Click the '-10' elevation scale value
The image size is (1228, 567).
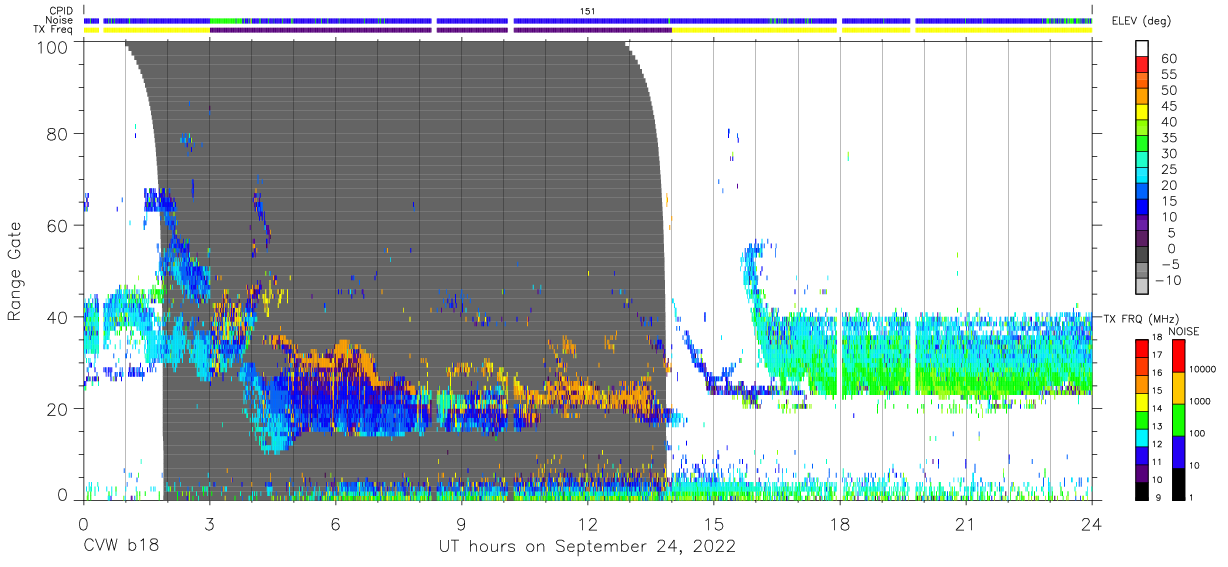click(1166, 281)
